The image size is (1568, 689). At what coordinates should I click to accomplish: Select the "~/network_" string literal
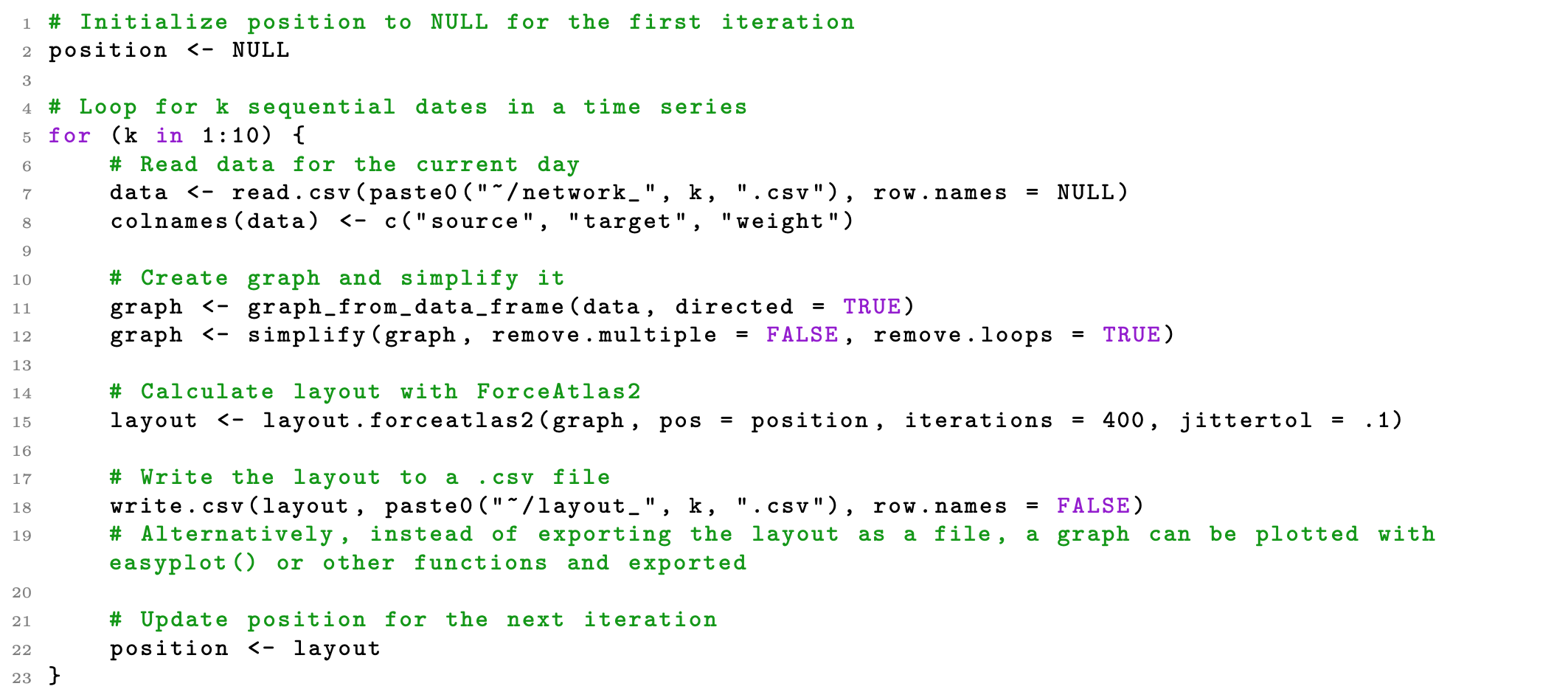[x=566, y=193]
